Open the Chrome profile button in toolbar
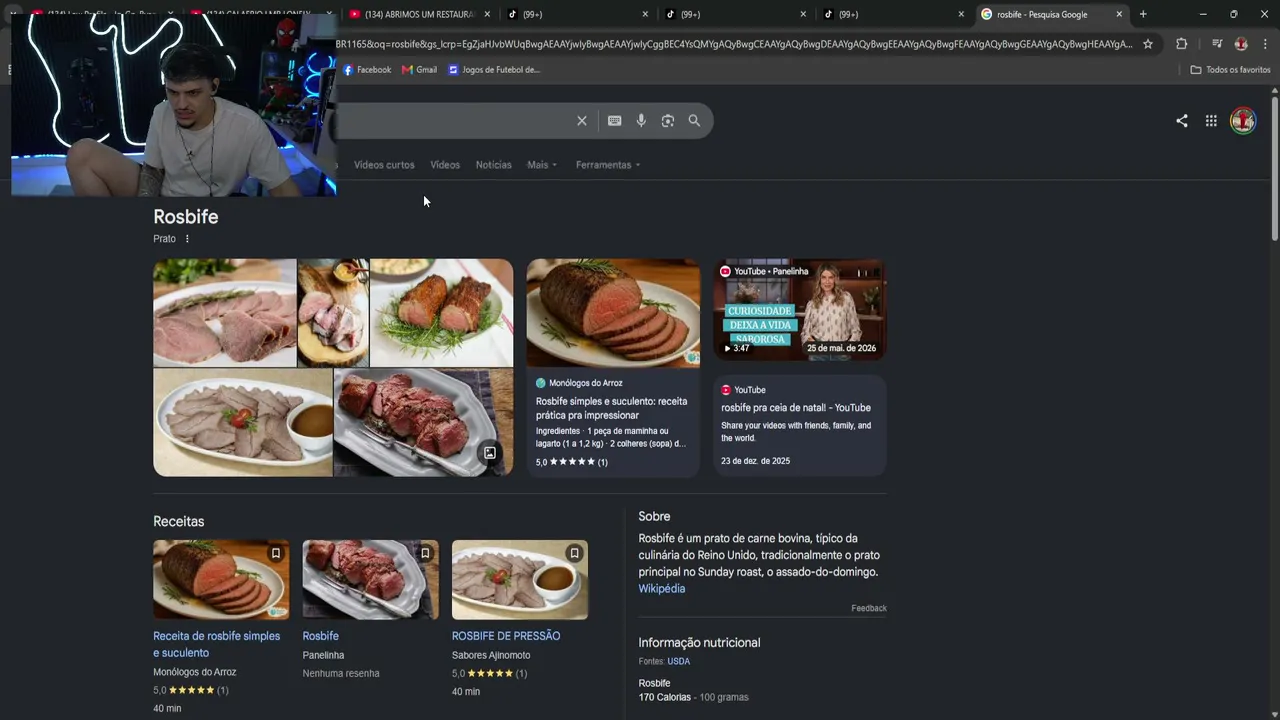 [x=1241, y=44]
